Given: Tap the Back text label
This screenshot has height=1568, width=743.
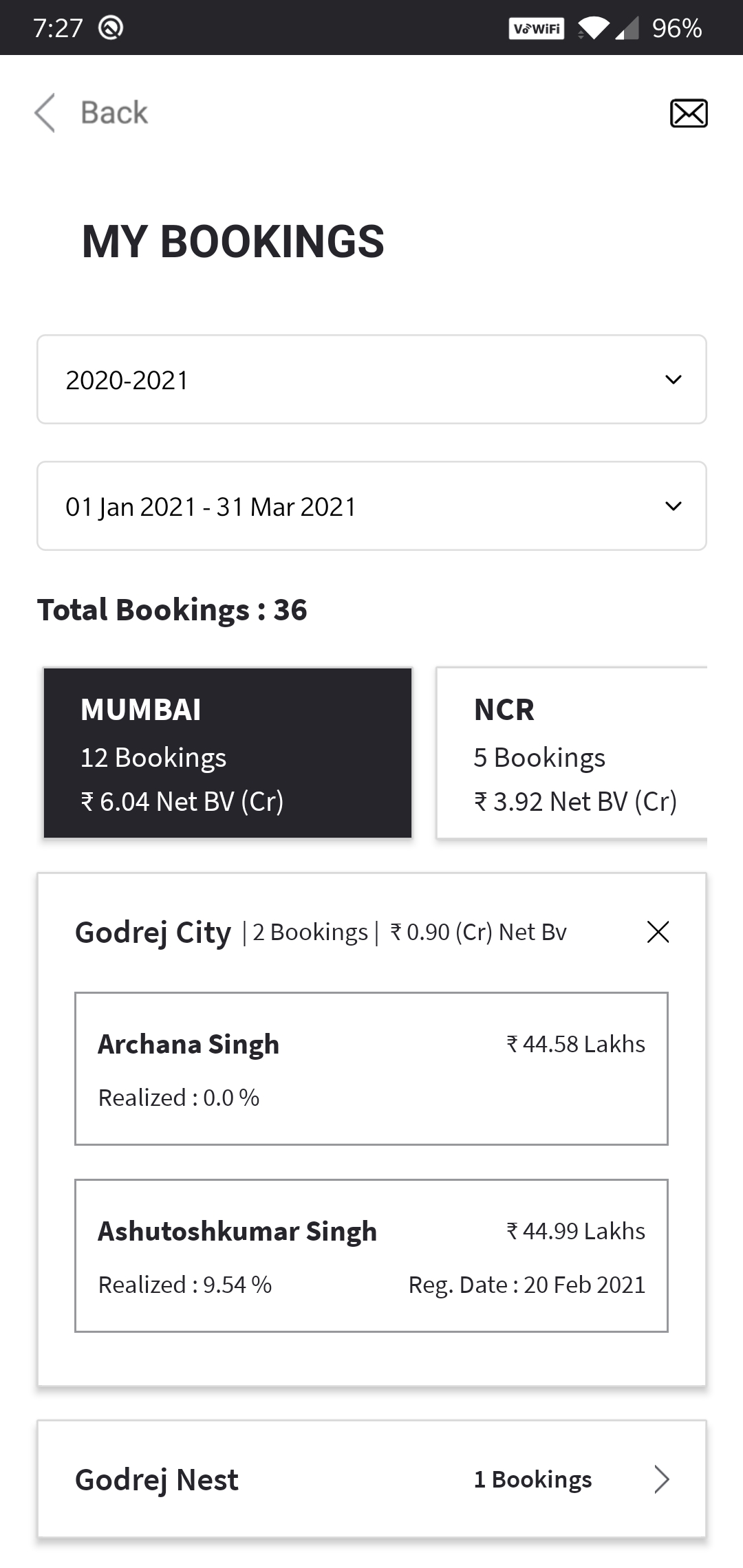Looking at the screenshot, I should coord(114,113).
